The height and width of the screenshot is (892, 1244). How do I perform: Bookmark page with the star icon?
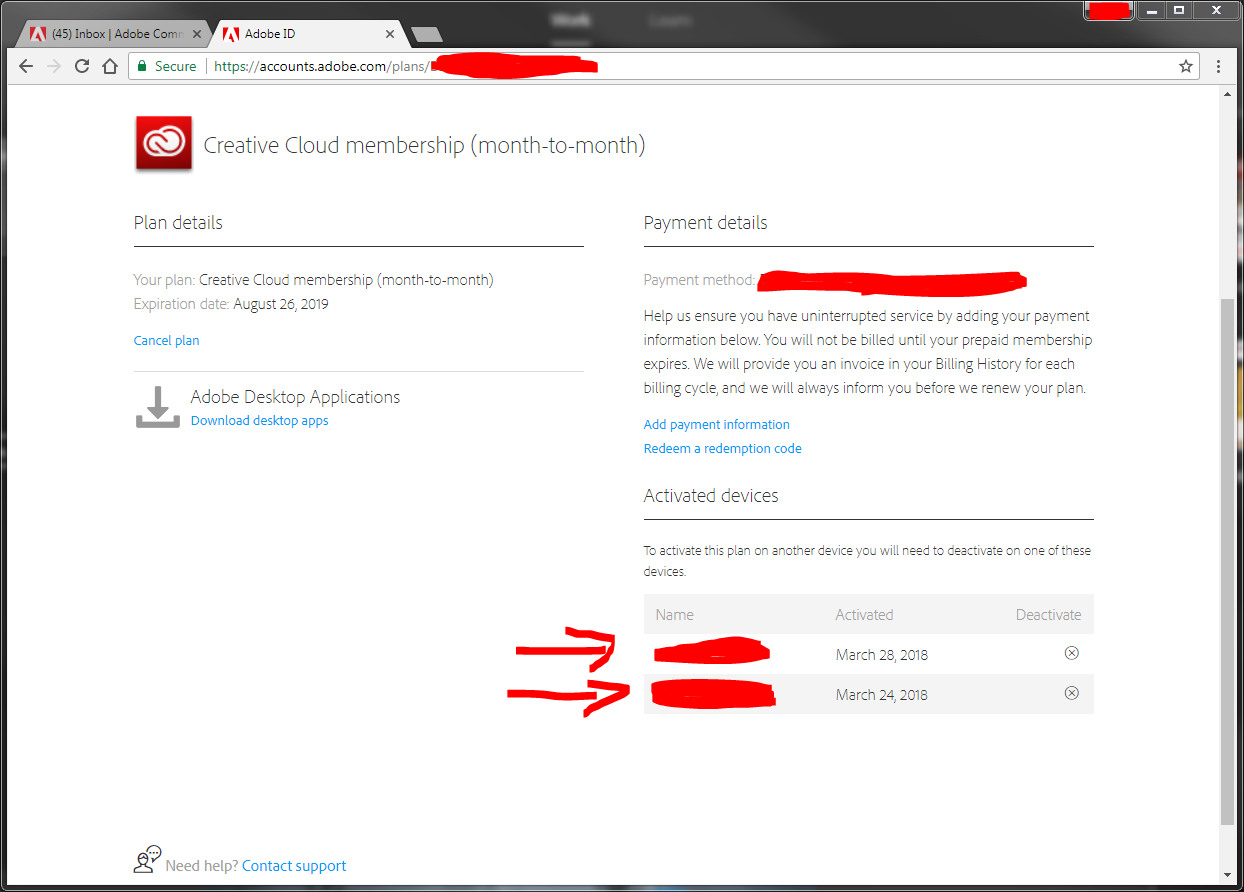click(1186, 66)
